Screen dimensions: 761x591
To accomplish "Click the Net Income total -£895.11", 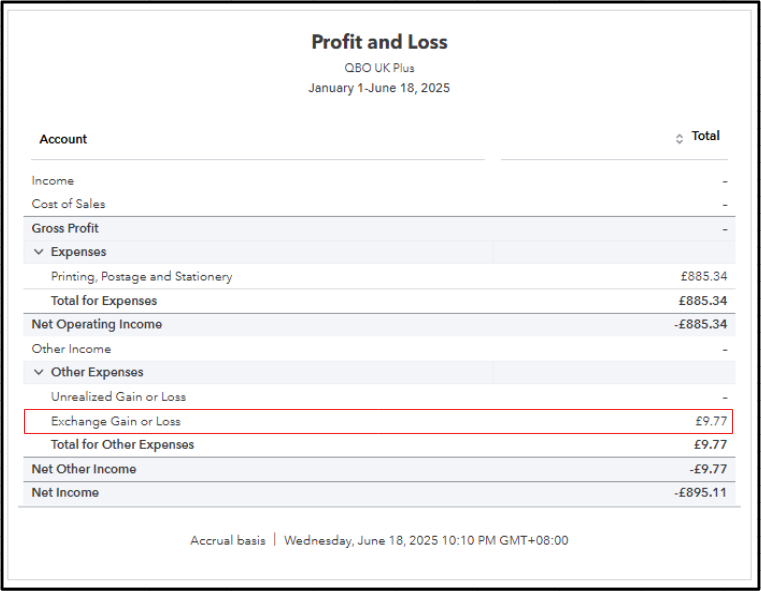I will coord(701,493).
